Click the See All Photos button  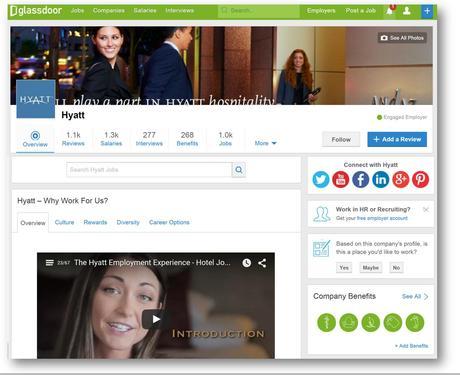pos(402,38)
